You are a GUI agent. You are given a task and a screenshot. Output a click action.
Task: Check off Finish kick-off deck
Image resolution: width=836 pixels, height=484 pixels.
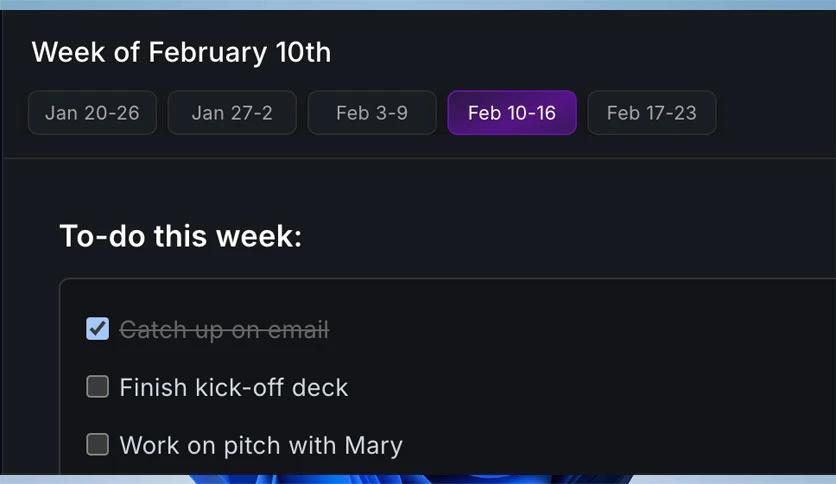point(98,386)
